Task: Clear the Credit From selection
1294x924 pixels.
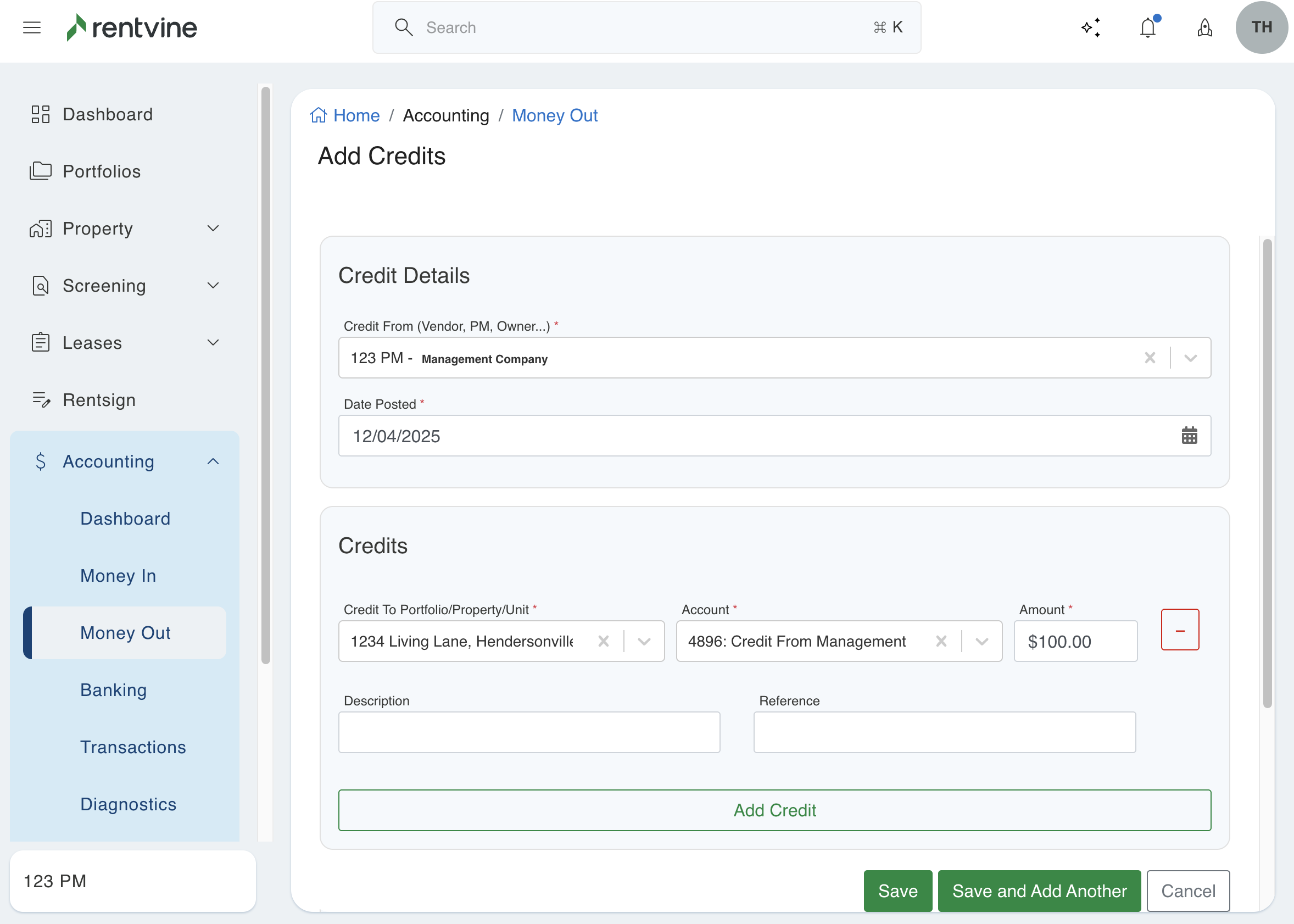Action: [x=1150, y=358]
